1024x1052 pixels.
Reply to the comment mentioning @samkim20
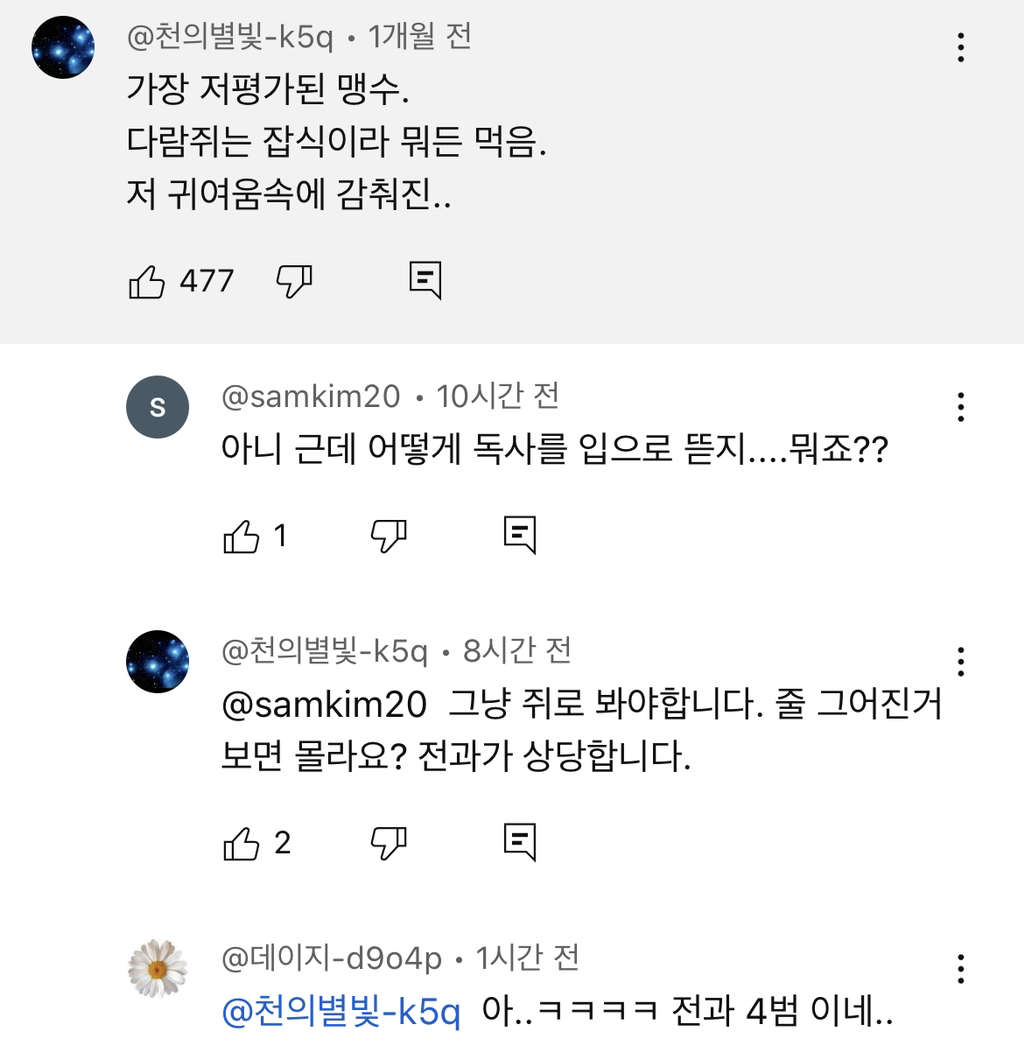click(x=519, y=842)
